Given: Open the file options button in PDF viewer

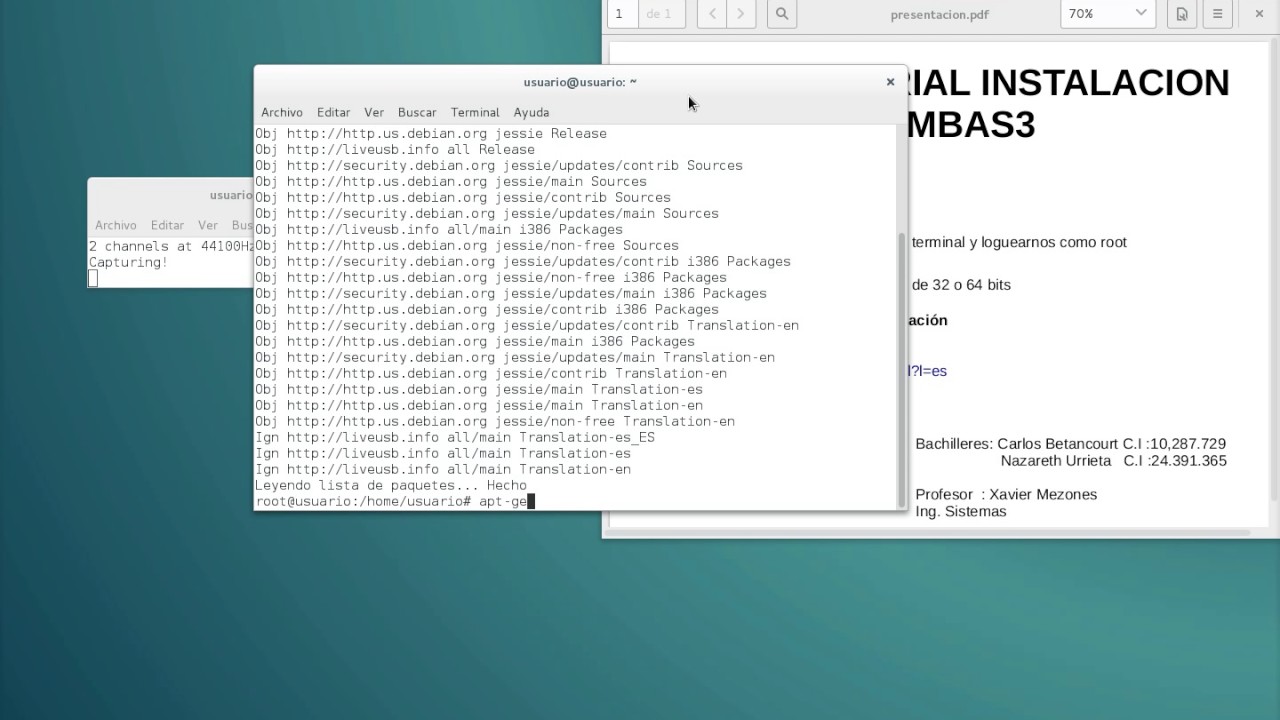Looking at the screenshot, I should [x=1182, y=14].
